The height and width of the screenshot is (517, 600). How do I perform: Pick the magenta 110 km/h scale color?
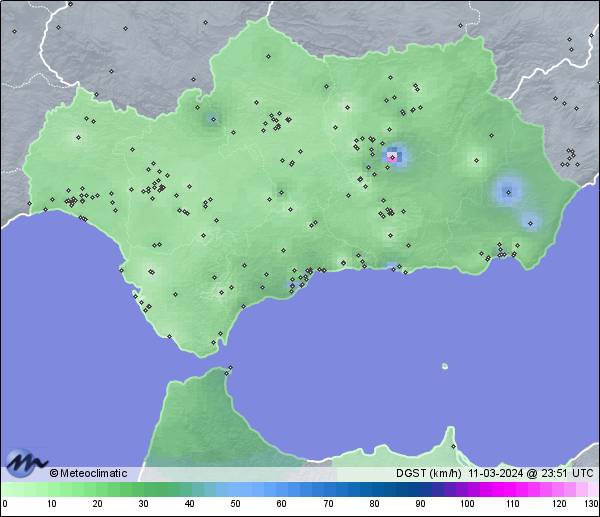[x=512, y=489]
